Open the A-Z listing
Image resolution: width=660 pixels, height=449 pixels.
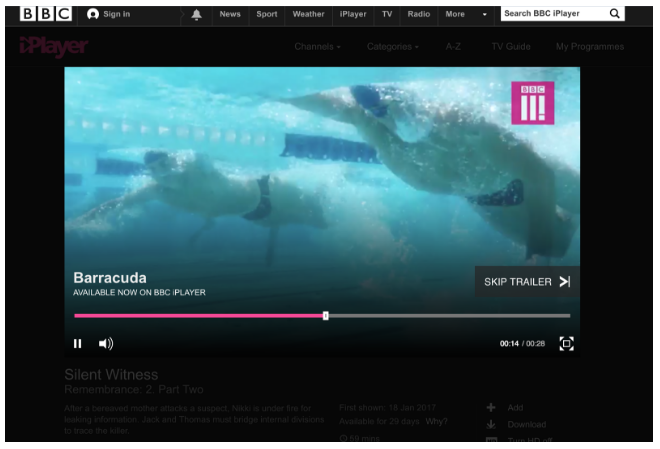[x=453, y=47]
